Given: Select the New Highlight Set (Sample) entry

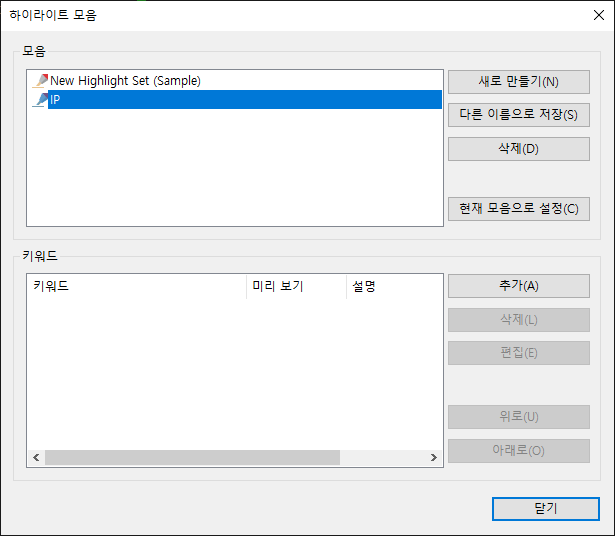Looking at the screenshot, I should click(x=125, y=81).
